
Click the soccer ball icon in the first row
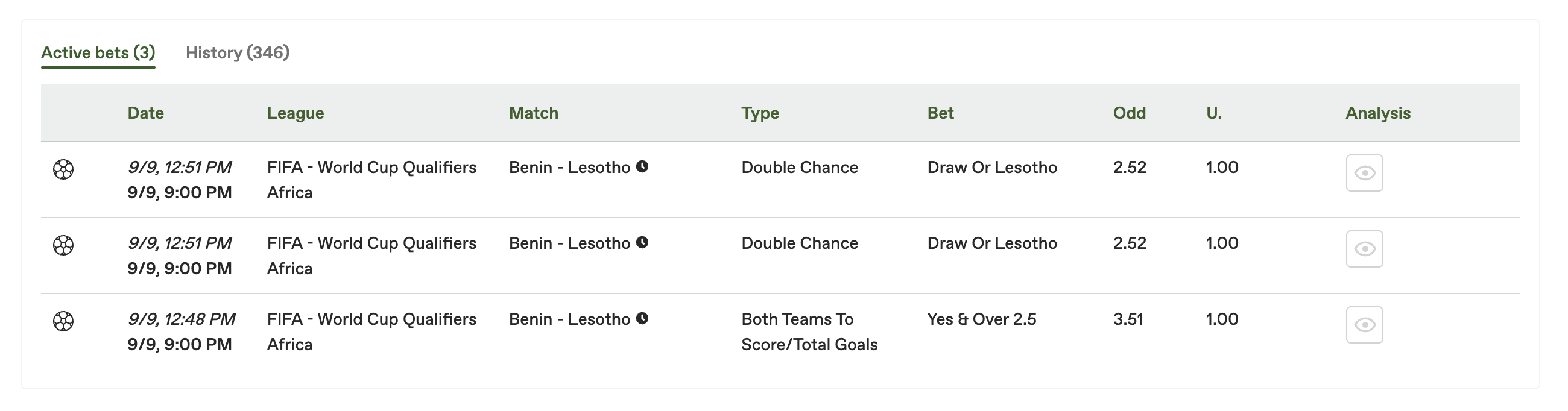tap(63, 169)
